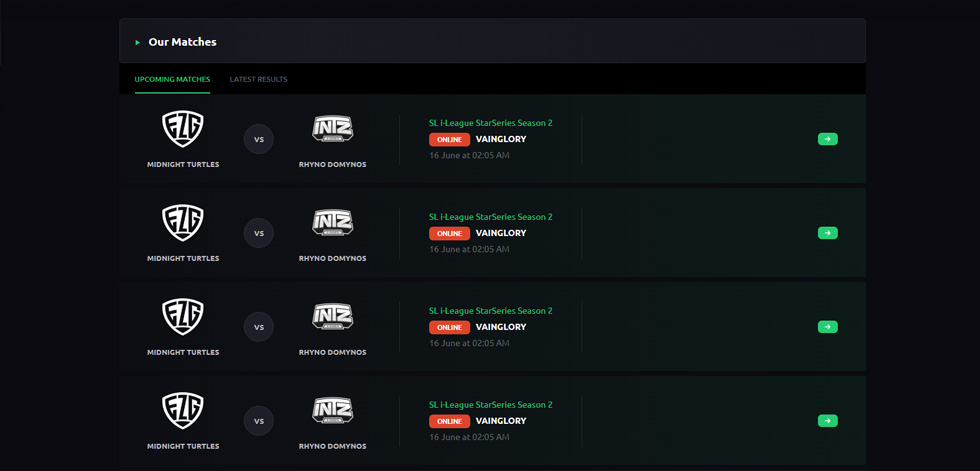Open the Latest Results tab
980x471 pixels.
[x=259, y=79]
